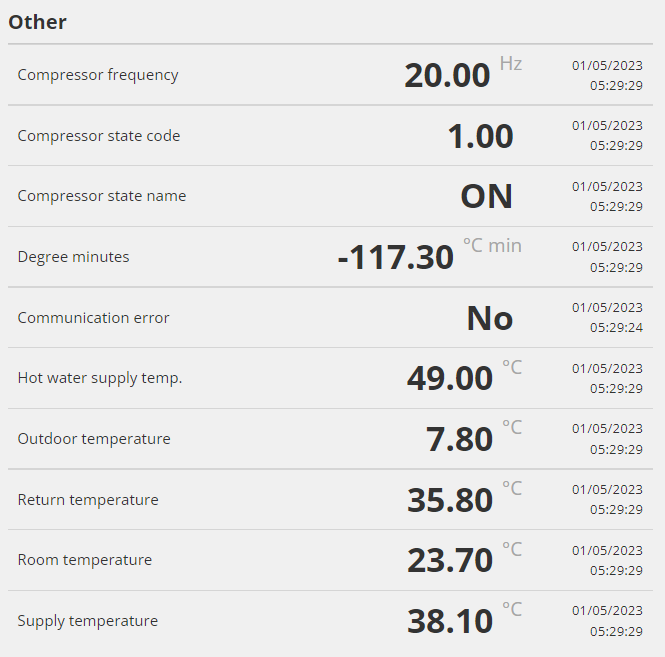Click the 1.00 compressor state code value
This screenshot has height=657, width=665.
tap(481, 136)
